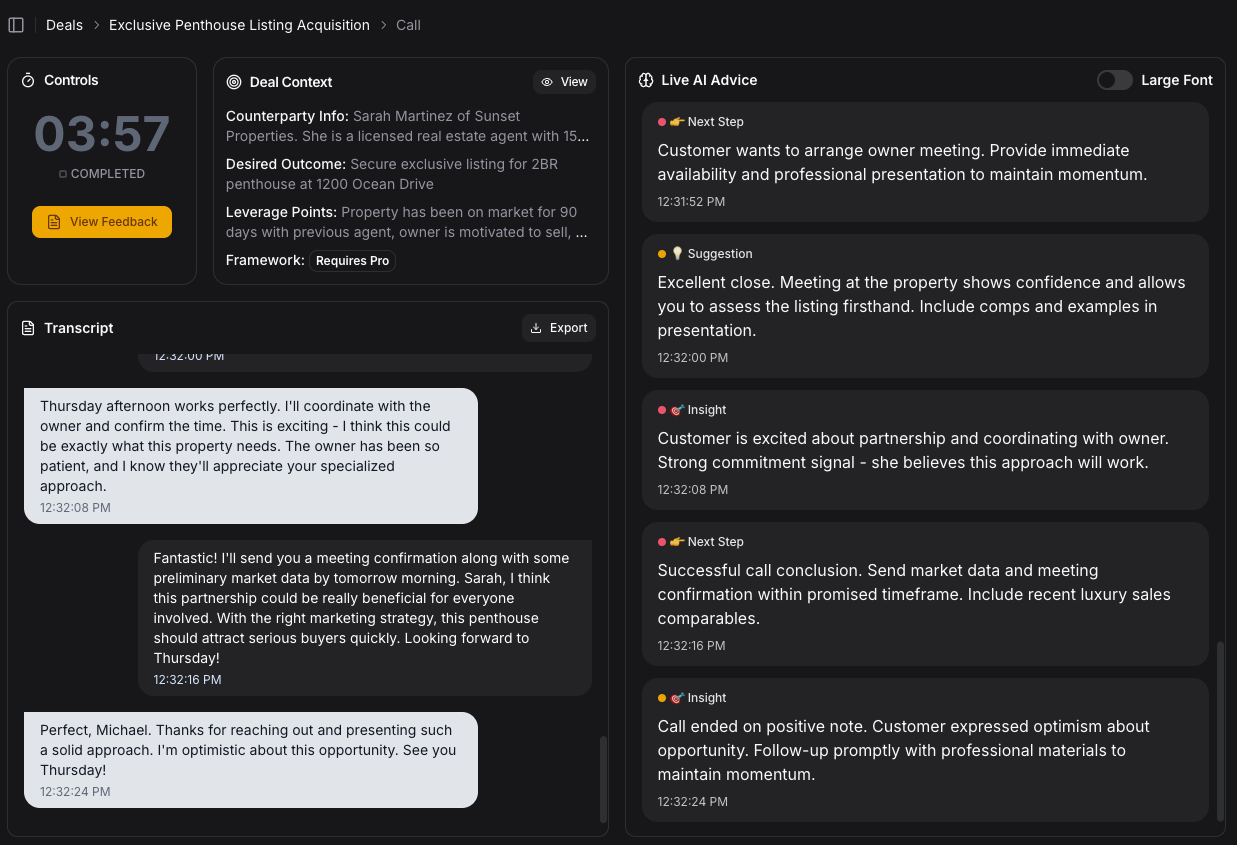Click the target icon beside Deal Context heading
The width and height of the screenshot is (1237, 845).
coord(233,82)
